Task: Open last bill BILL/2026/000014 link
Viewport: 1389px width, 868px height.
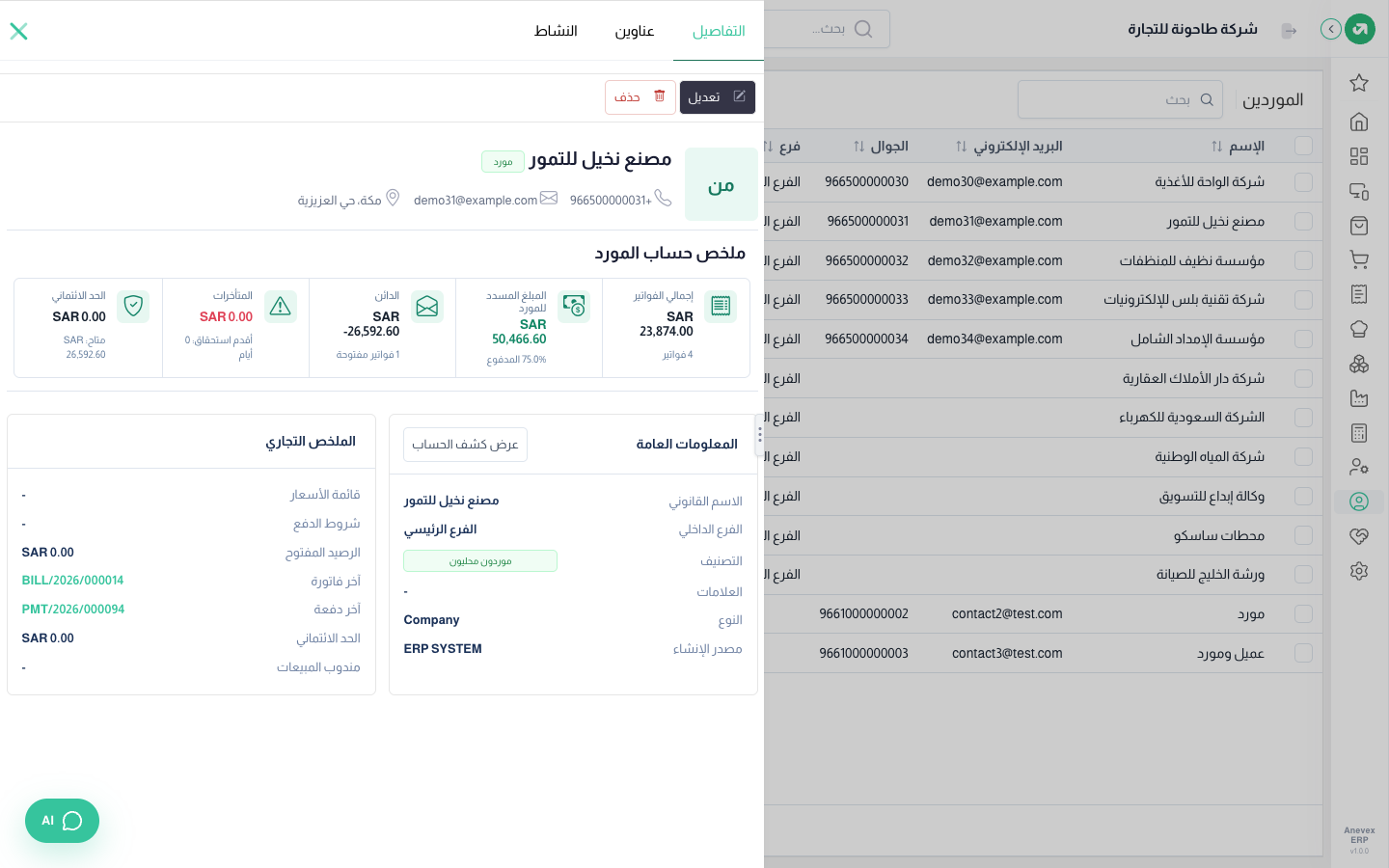Action: click(x=73, y=581)
